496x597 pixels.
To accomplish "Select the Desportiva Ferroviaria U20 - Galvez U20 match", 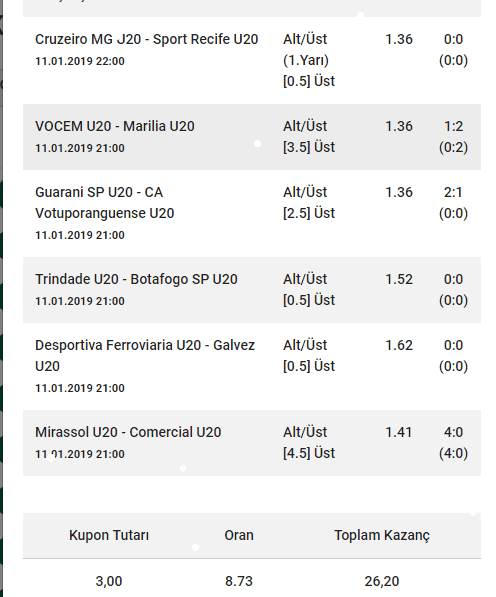I will coord(145,356).
